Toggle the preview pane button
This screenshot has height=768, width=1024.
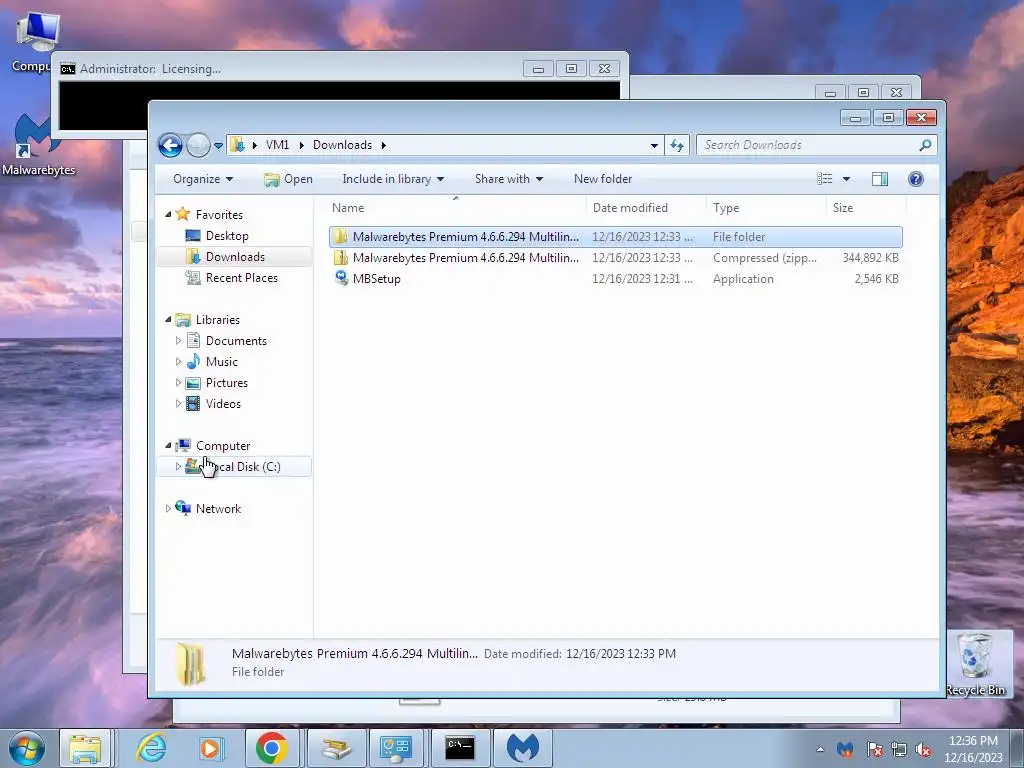(x=880, y=179)
